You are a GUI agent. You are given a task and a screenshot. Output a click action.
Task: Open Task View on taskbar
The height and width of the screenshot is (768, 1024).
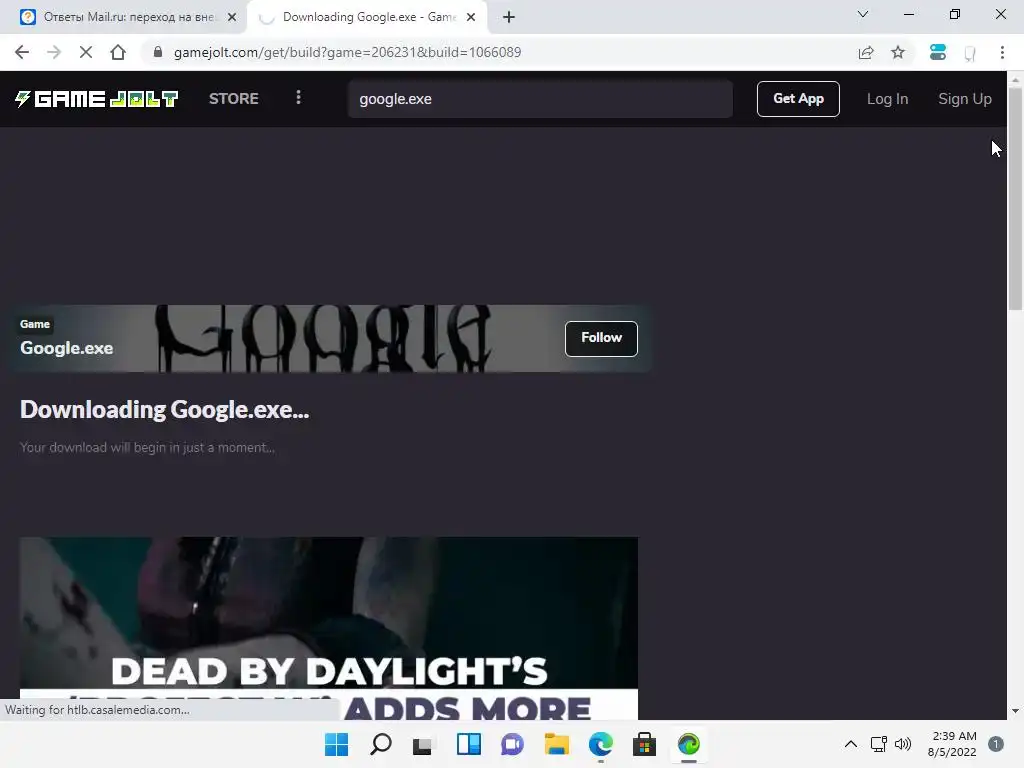pos(423,744)
